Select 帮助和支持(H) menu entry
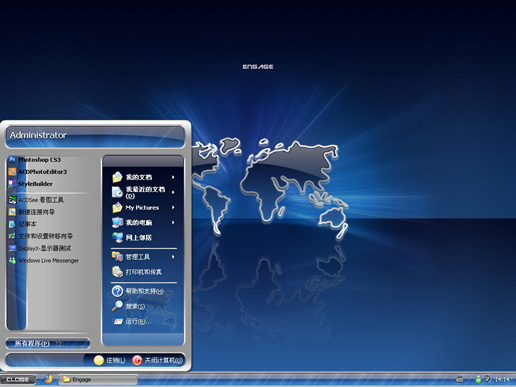516x387 pixels. [144, 291]
